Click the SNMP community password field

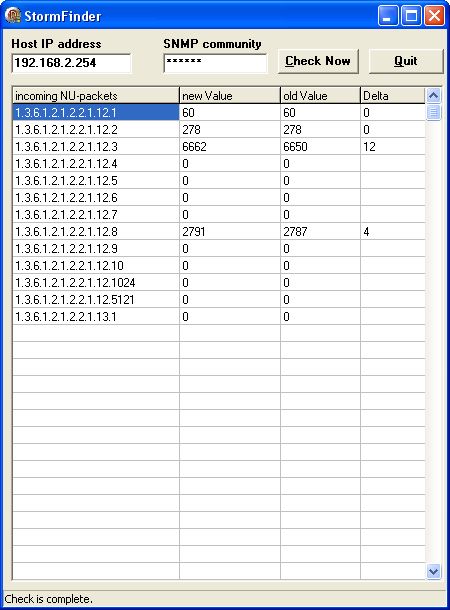pos(215,63)
